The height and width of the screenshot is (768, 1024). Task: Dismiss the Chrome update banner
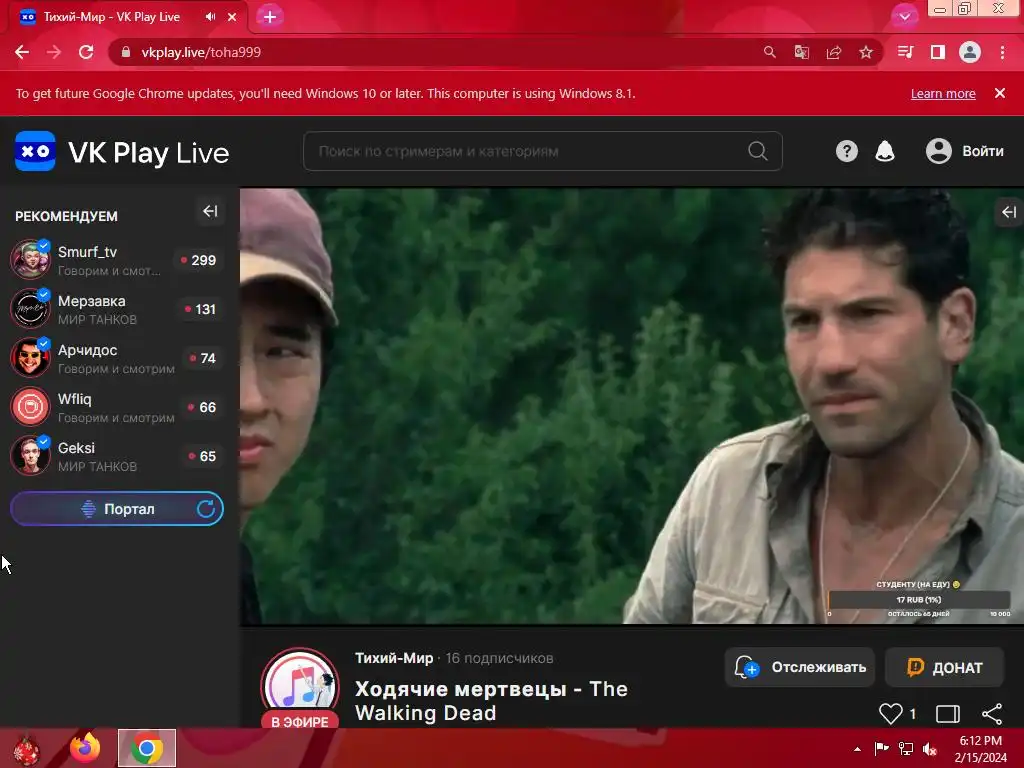point(1000,93)
